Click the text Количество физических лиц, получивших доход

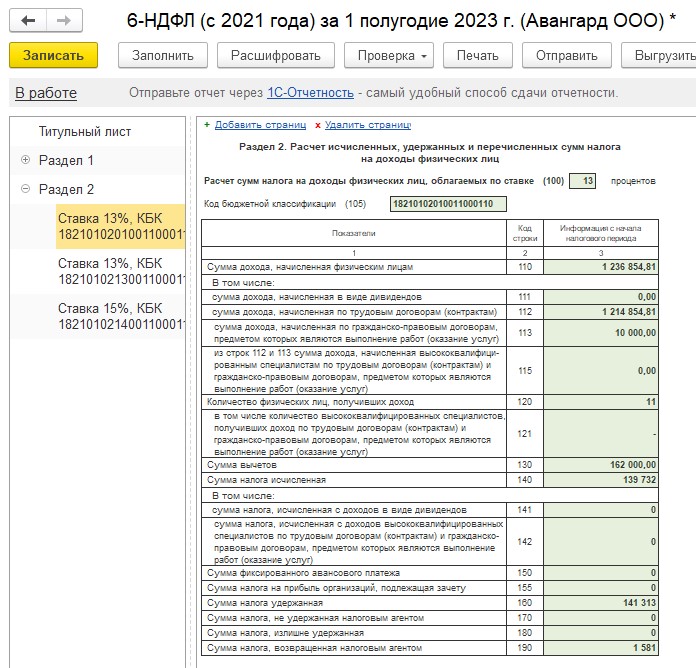[310, 402]
